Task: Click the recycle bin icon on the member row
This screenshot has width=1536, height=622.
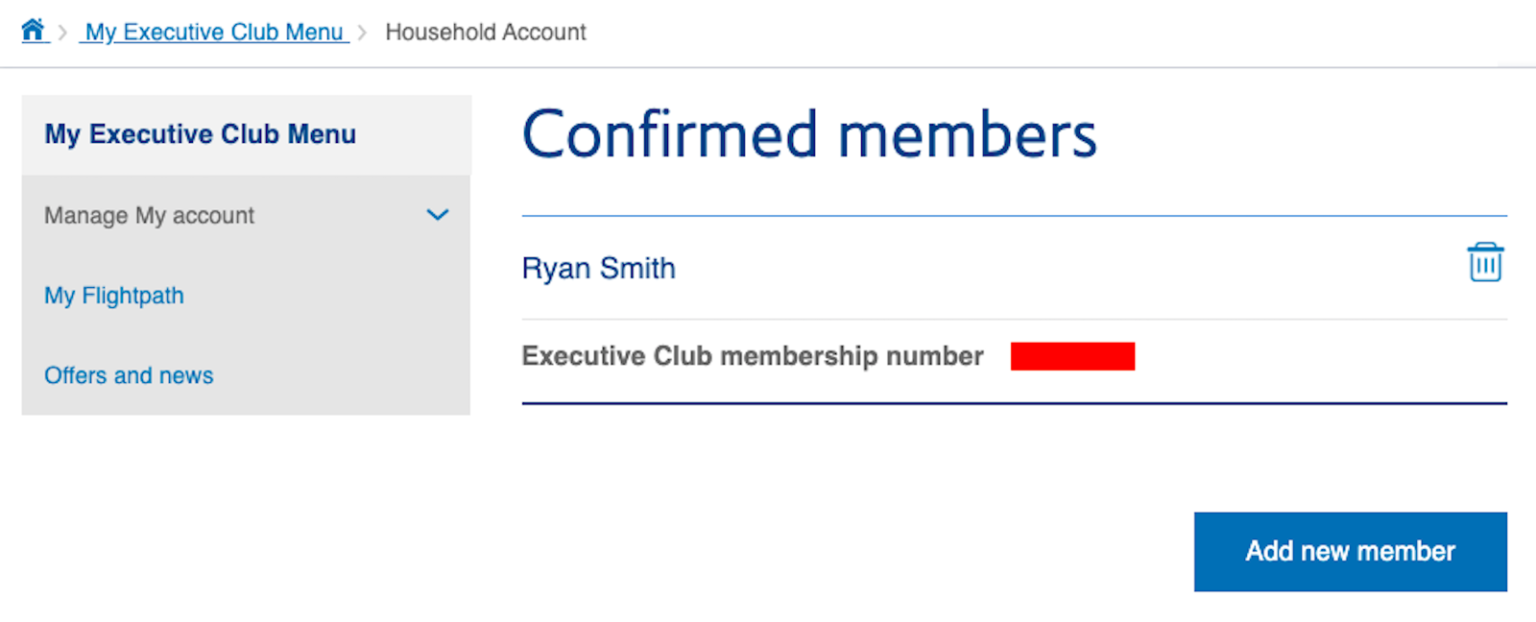Action: (x=1485, y=262)
